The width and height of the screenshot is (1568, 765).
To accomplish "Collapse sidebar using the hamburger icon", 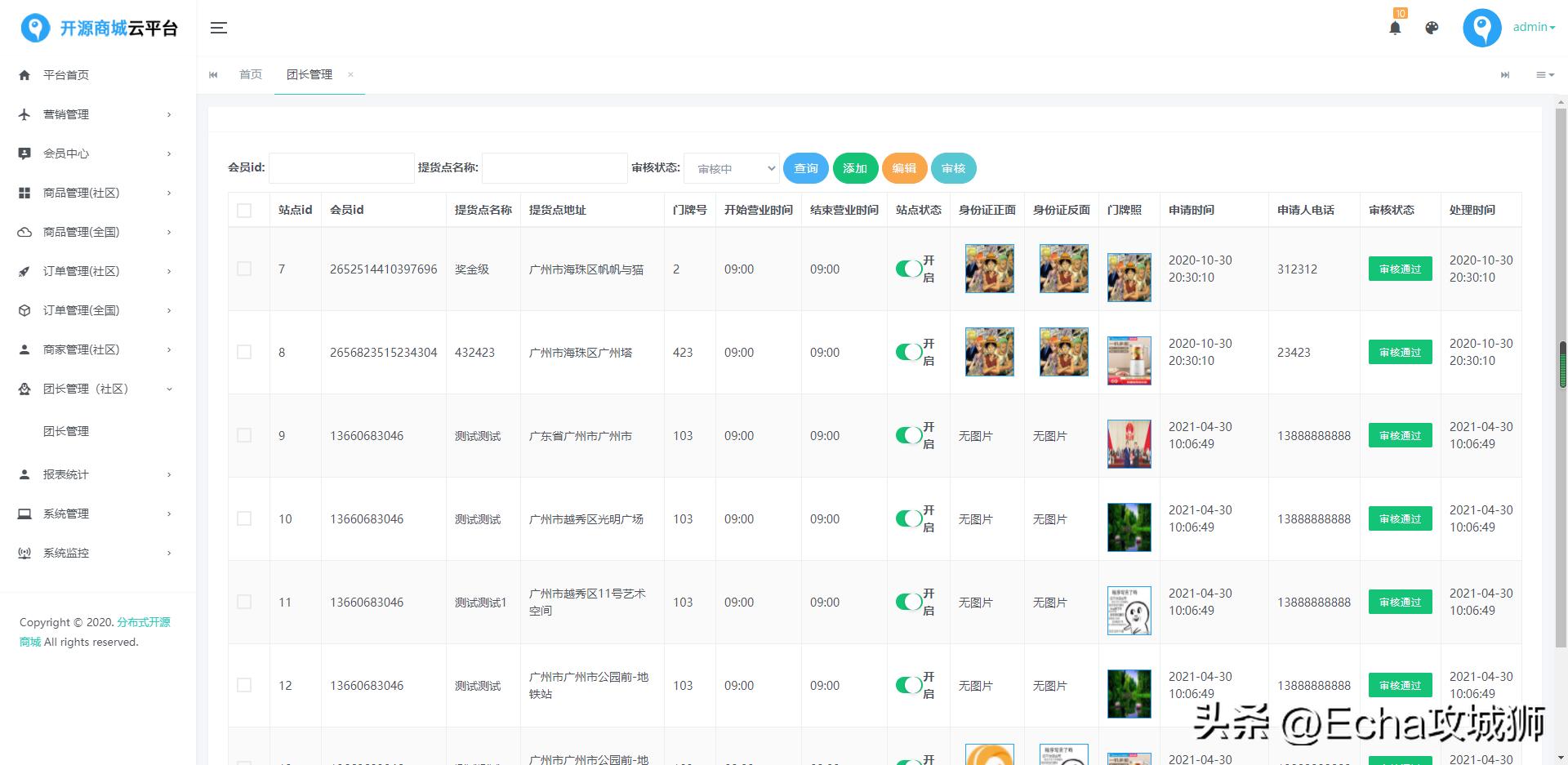I will point(218,27).
